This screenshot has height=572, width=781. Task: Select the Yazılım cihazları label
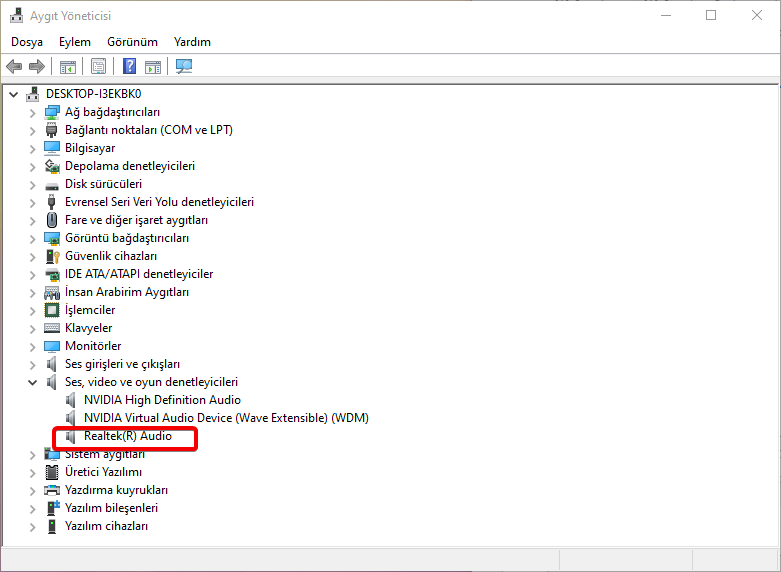point(107,526)
